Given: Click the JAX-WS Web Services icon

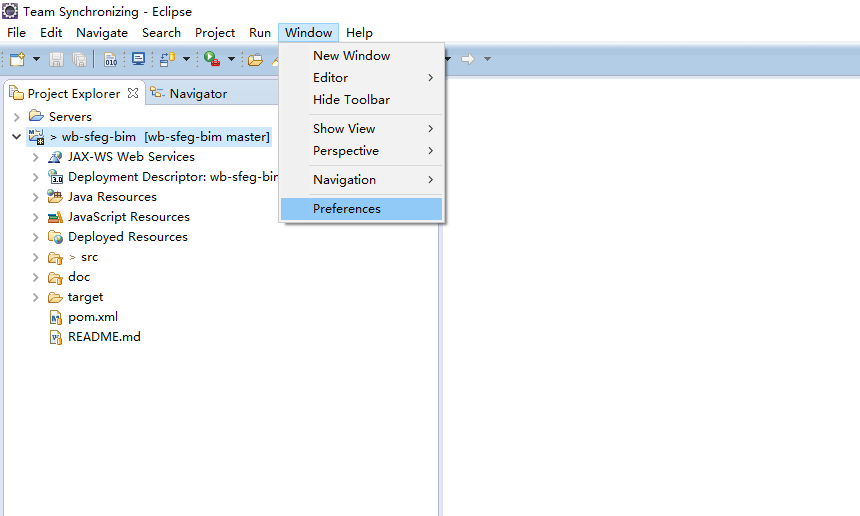Looking at the screenshot, I should [x=55, y=157].
